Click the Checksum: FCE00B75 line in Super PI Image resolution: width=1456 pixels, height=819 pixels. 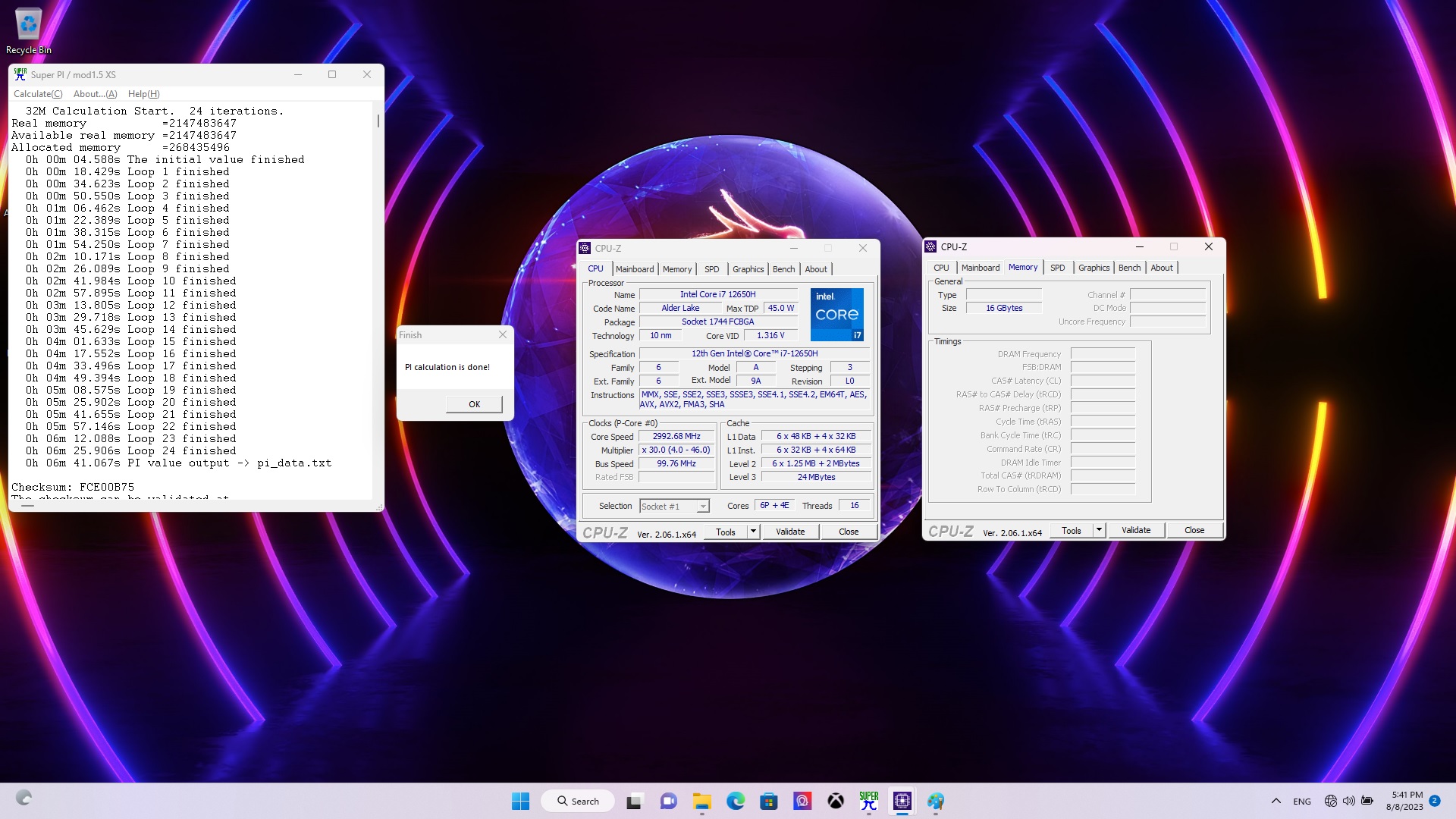click(73, 487)
